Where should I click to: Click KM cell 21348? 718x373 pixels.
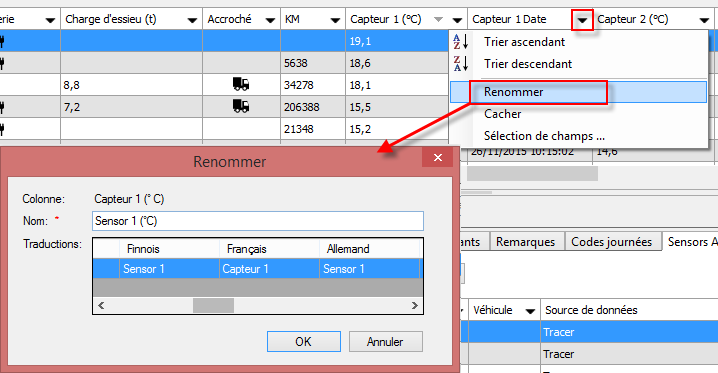click(x=313, y=129)
